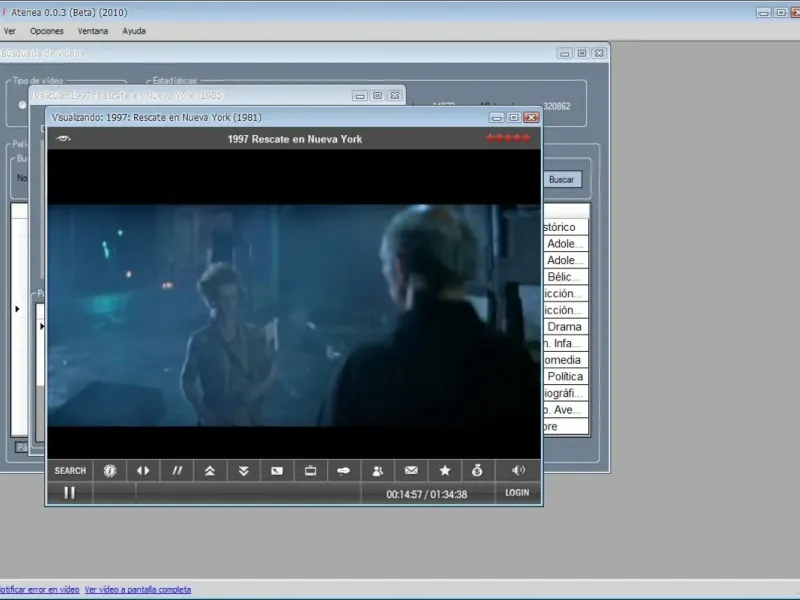This screenshot has width=800, height=600.
Task: Select the Política genre row
Action: pos(565,377)
